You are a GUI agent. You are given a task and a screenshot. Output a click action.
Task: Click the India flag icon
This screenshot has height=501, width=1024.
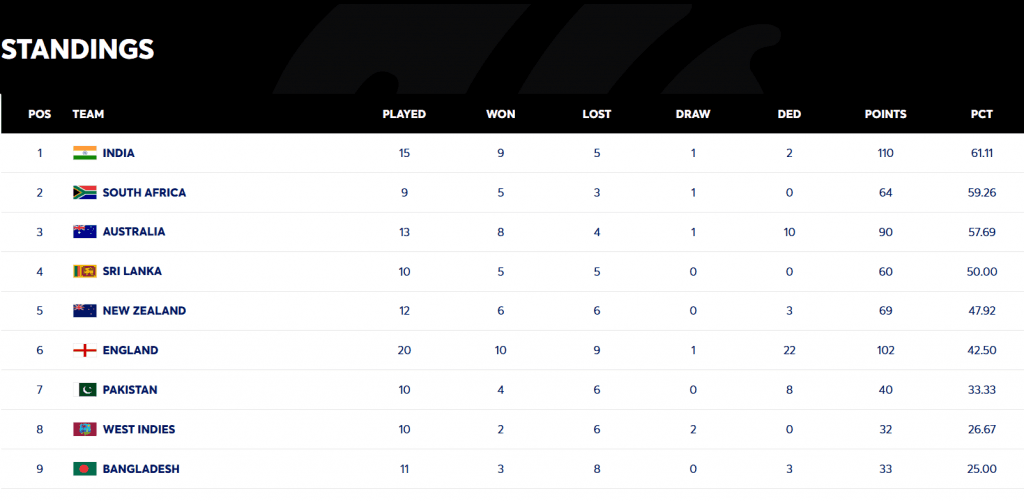tap(84, 153)
